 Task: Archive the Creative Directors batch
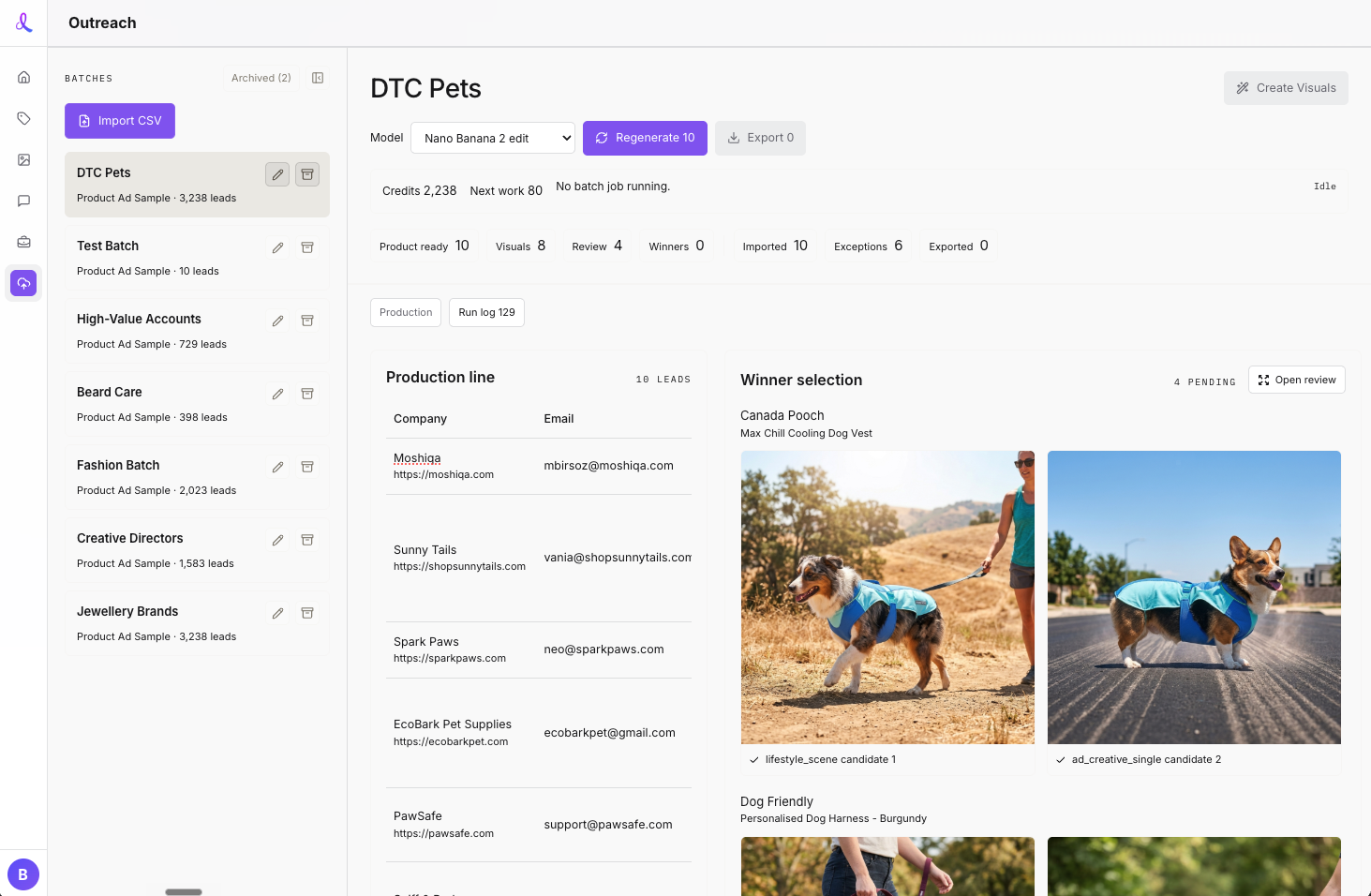307,540
